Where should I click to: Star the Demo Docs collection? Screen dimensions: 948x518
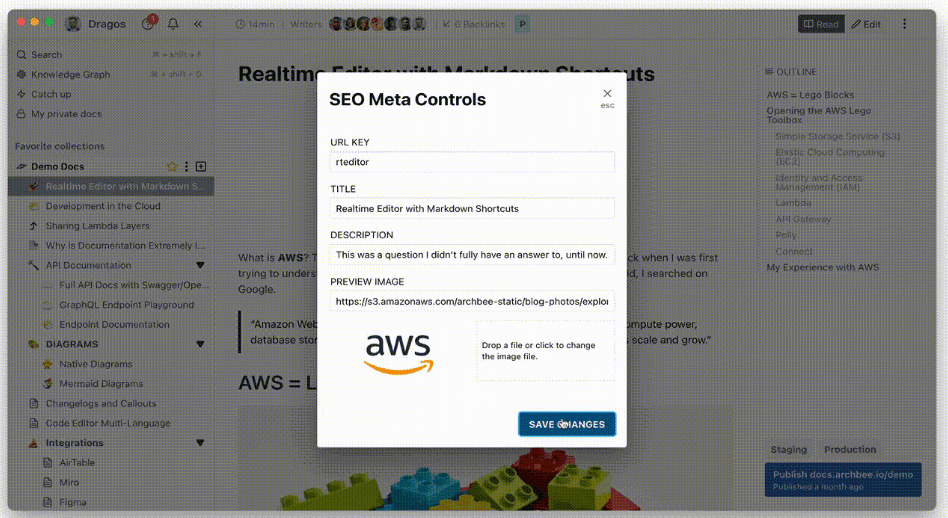pos(172,166)
